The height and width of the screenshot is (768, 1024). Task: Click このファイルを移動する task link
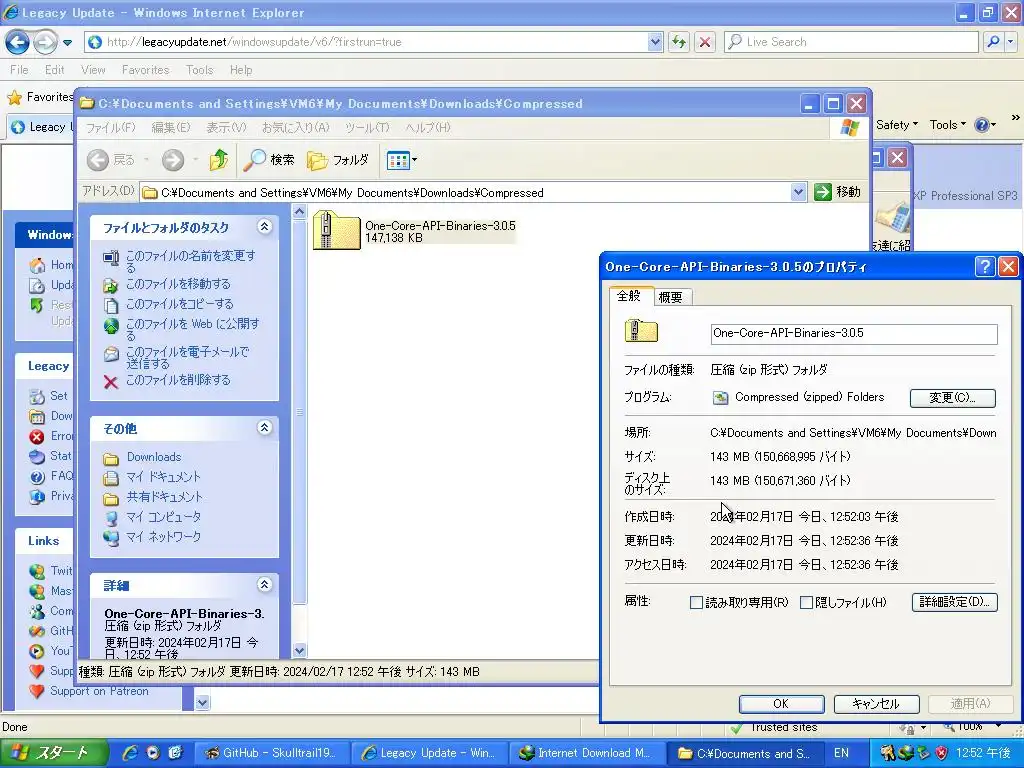[x=178, y=284]
